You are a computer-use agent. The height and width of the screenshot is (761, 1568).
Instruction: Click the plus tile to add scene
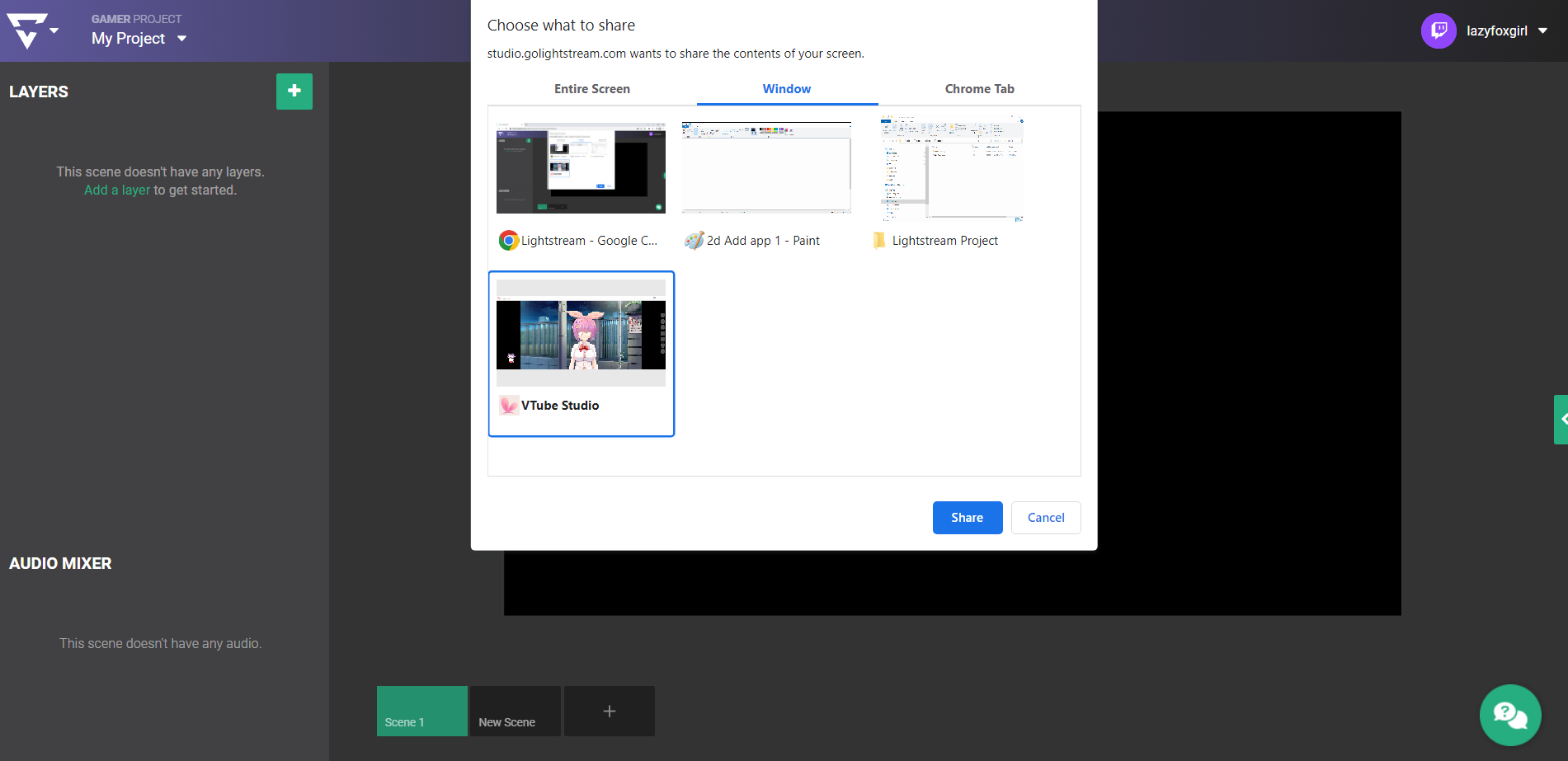click(609, 711)
